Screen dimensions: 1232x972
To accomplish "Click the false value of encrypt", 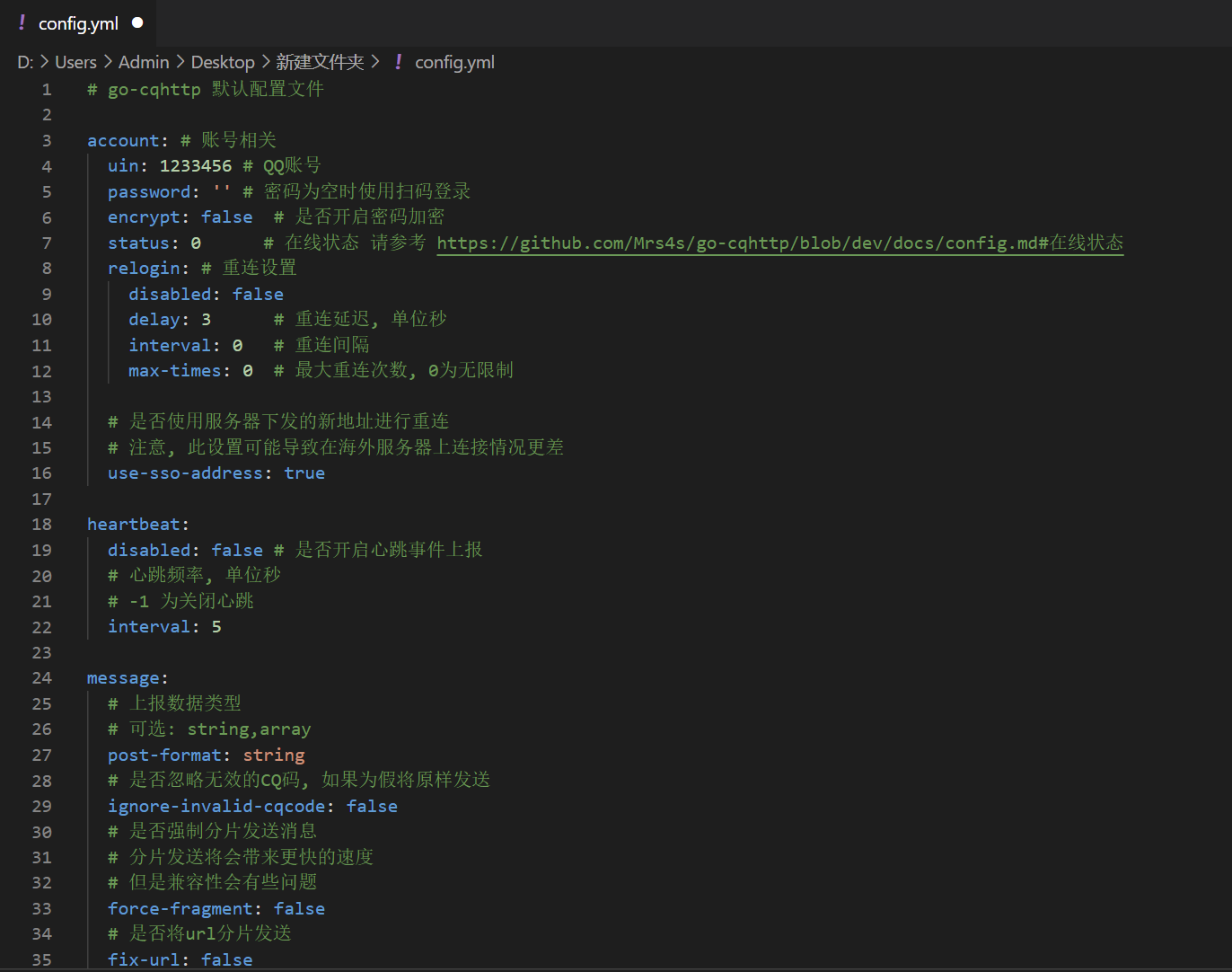I will tap(226, 217).
